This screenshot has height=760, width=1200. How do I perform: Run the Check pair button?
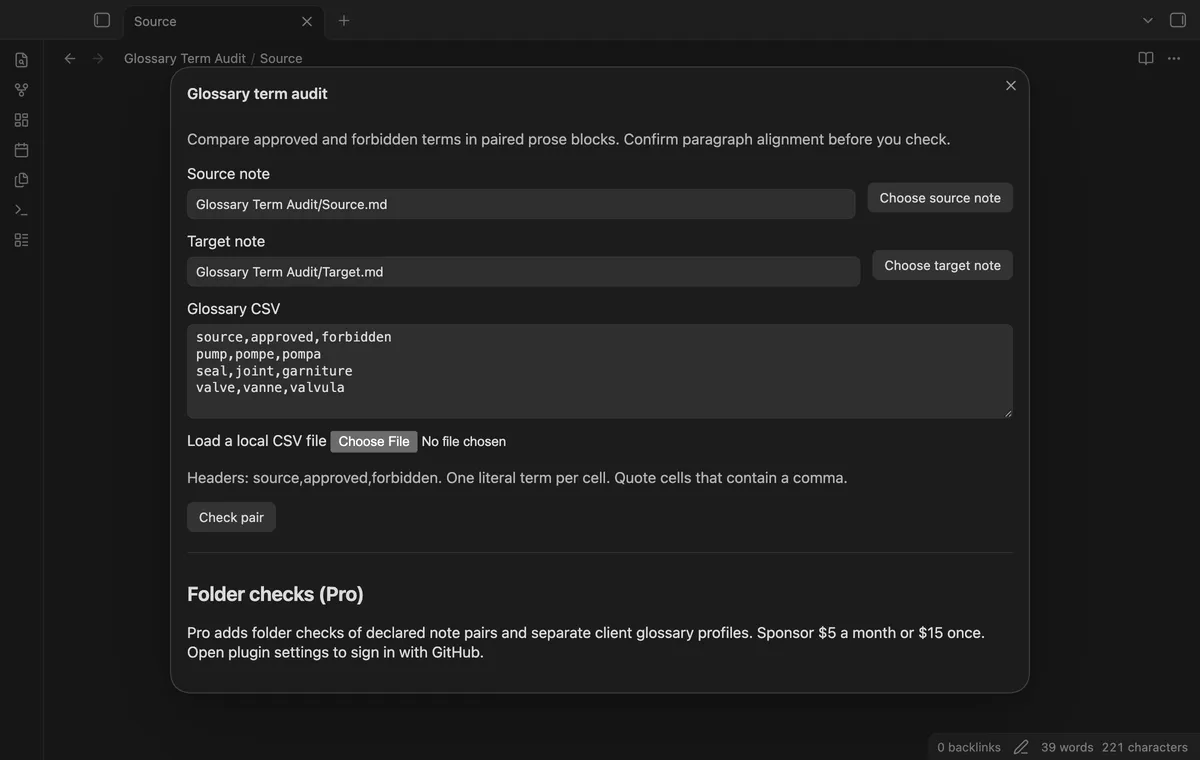[x=231, y=517]
